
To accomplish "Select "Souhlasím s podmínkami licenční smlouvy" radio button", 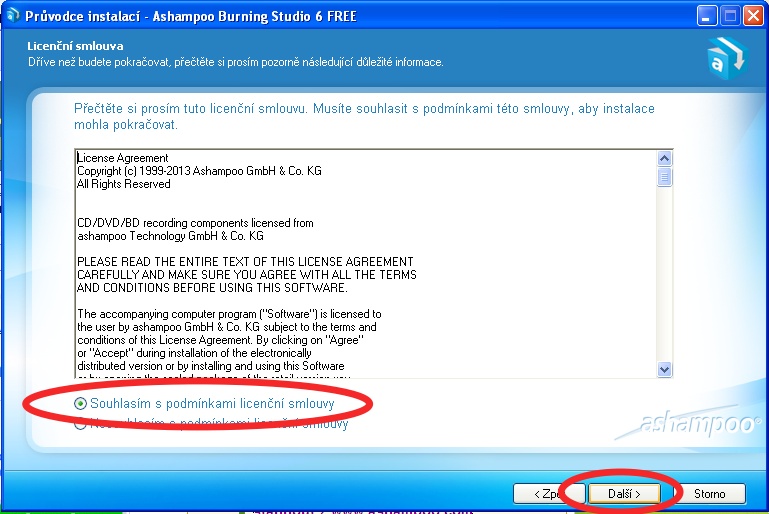I will 81,403.
